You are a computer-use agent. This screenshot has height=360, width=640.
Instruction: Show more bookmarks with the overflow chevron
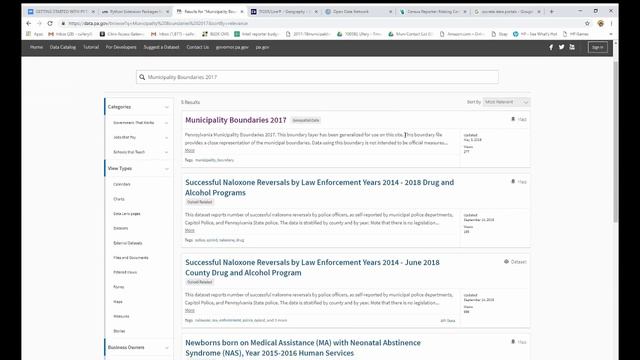point(611,34)
